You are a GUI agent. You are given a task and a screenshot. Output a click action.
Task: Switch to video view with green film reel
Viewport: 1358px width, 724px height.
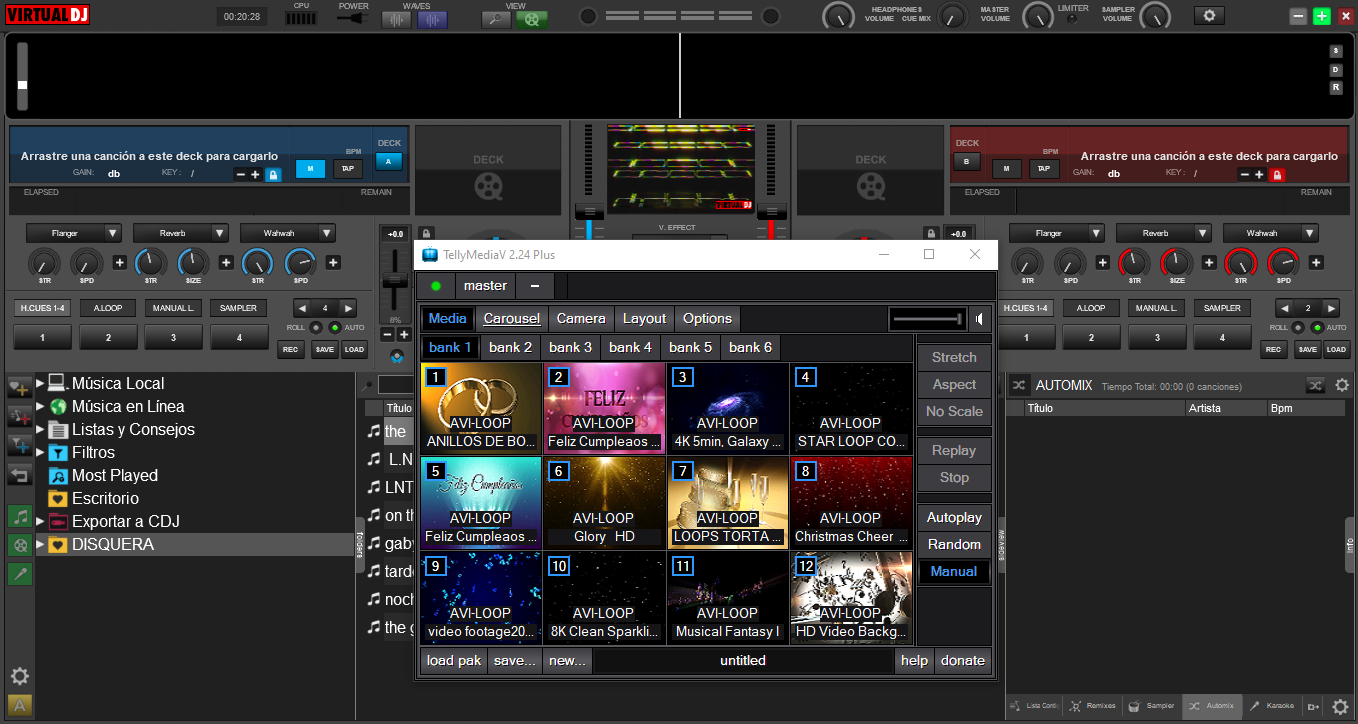(532, 19)
